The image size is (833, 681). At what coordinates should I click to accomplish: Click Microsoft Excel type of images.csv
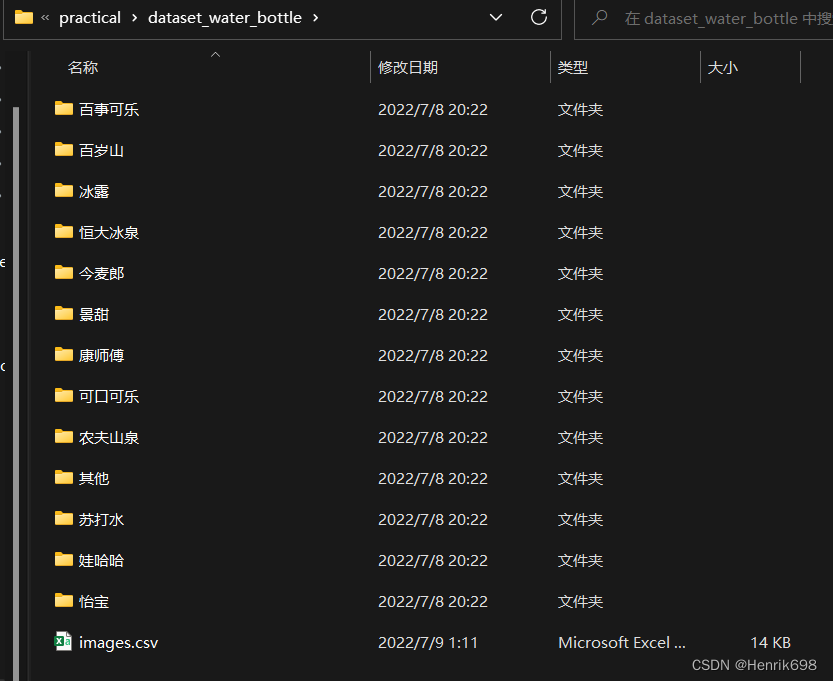point(622,643)
